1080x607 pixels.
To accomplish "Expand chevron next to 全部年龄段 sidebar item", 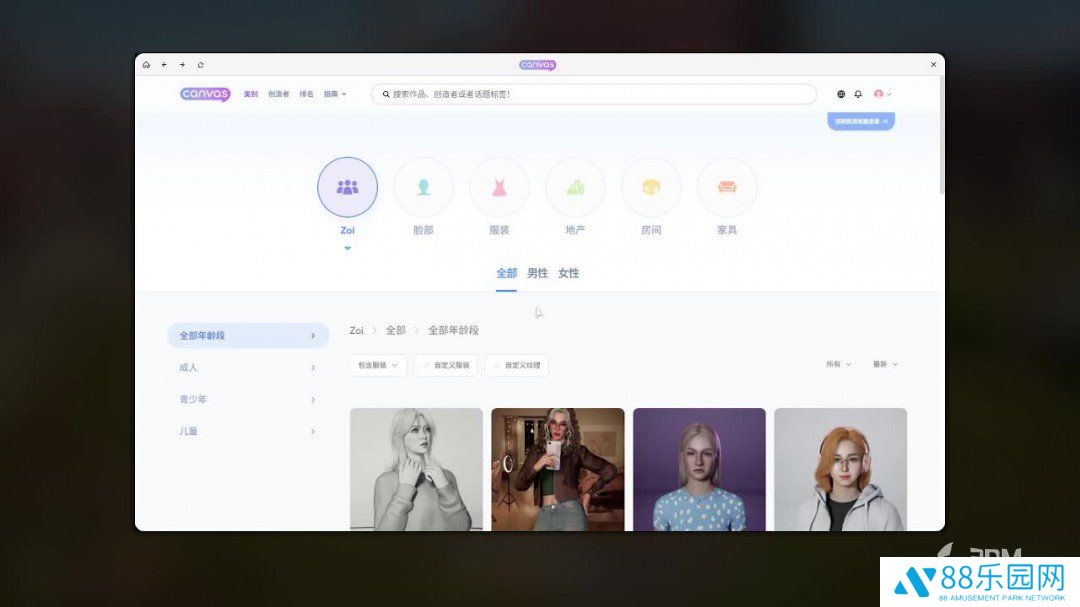I will coord(313,336).
